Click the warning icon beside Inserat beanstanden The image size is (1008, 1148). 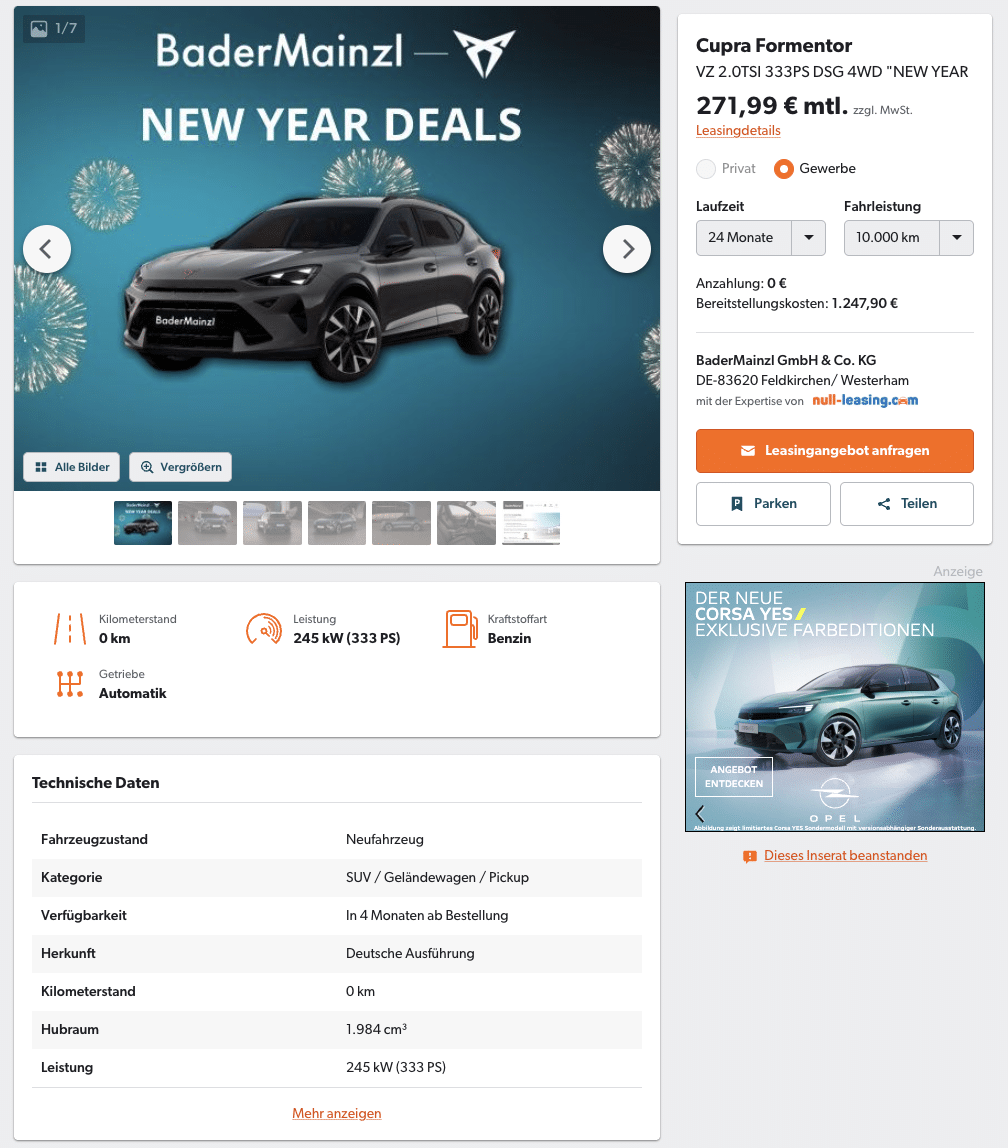[750, 856]
